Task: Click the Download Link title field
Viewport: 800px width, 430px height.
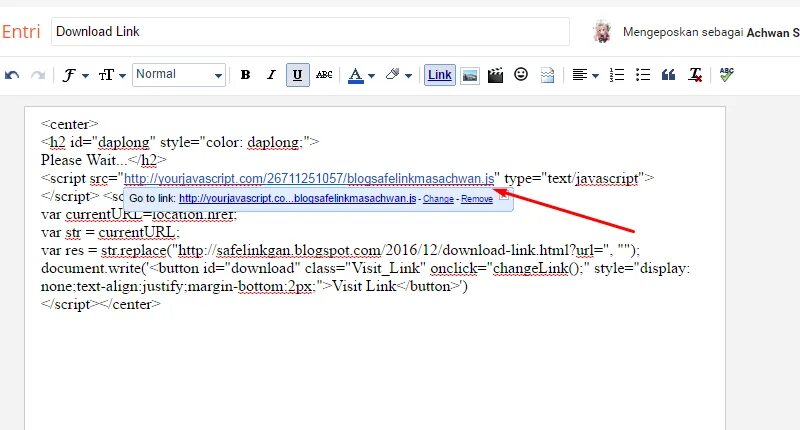Action: coord(310,32)
